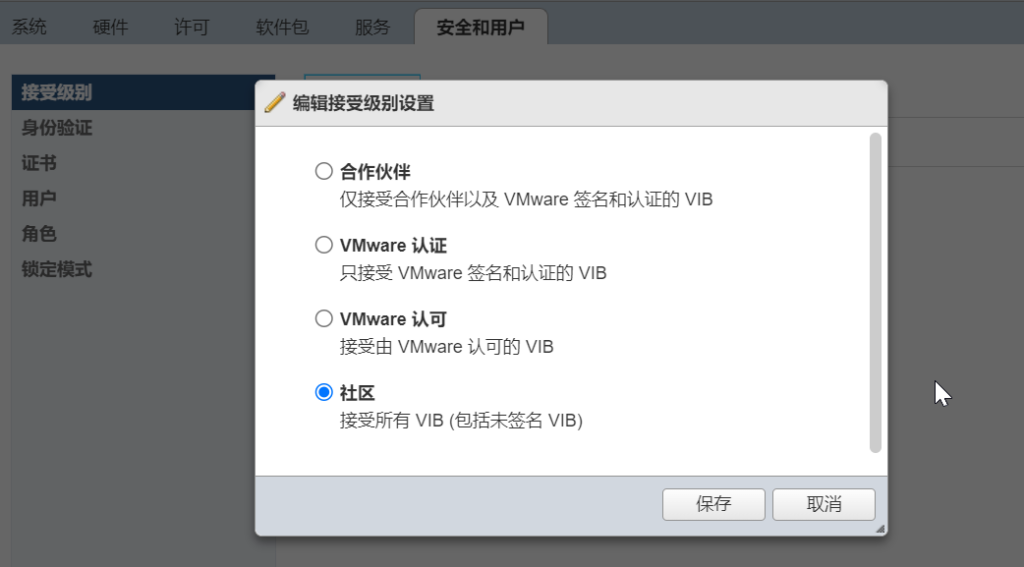
Task: Select the 安全和用户 tab
Action: 481,27
